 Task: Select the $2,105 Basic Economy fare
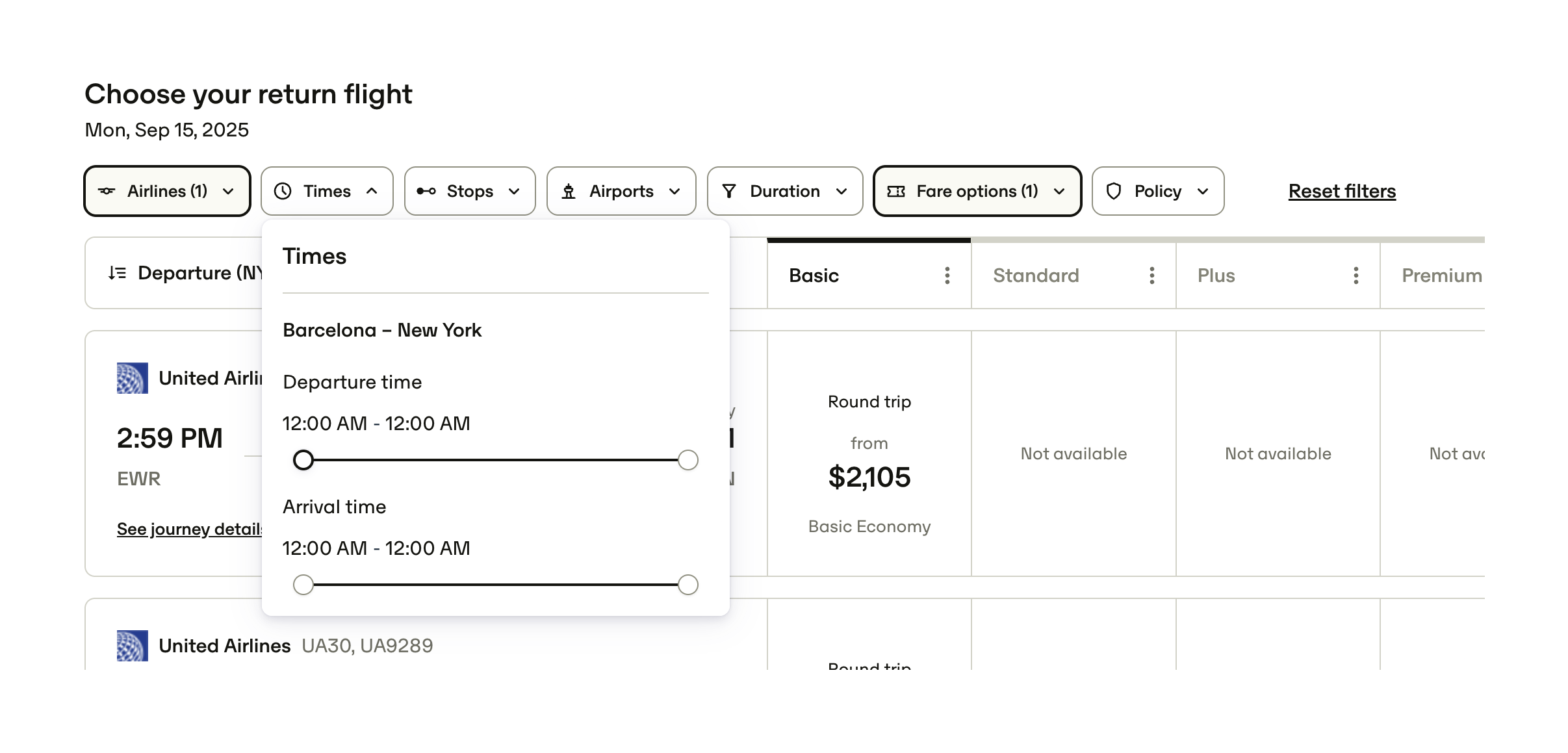pos(869,477)
